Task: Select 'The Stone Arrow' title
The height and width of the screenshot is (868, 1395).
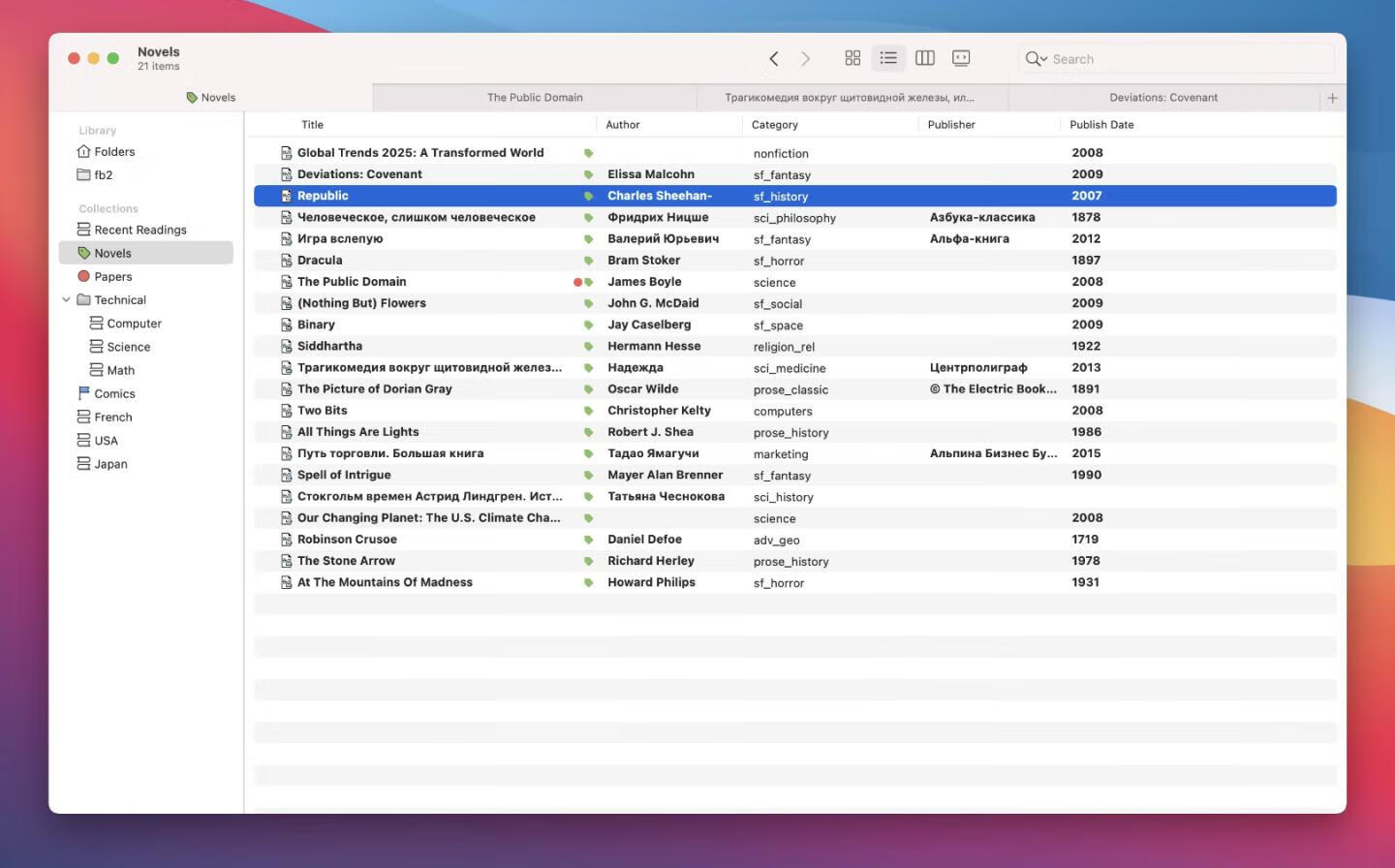Action: tap(346, 561)
